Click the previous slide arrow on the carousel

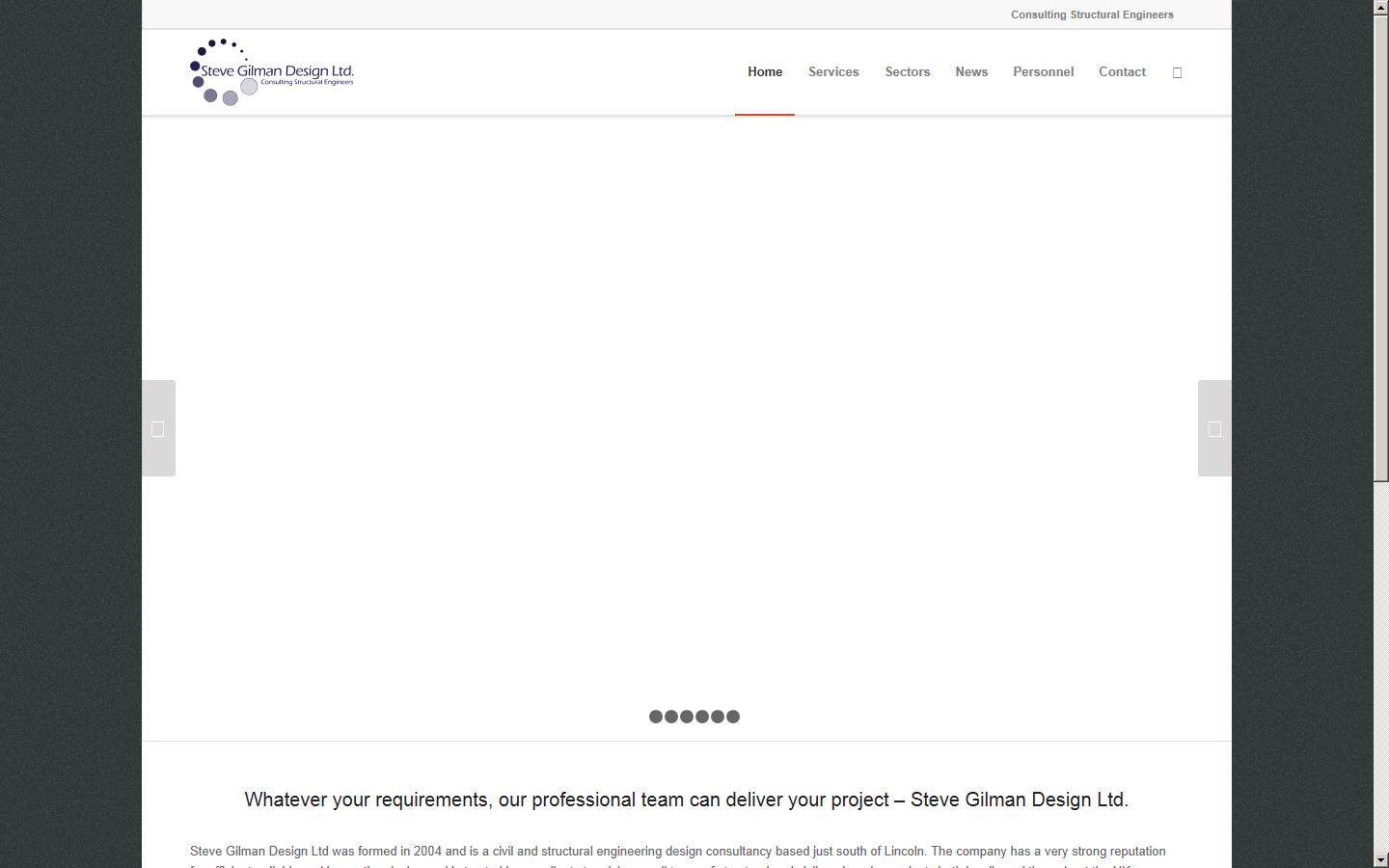pyautogui.click(x=158, y=428)
